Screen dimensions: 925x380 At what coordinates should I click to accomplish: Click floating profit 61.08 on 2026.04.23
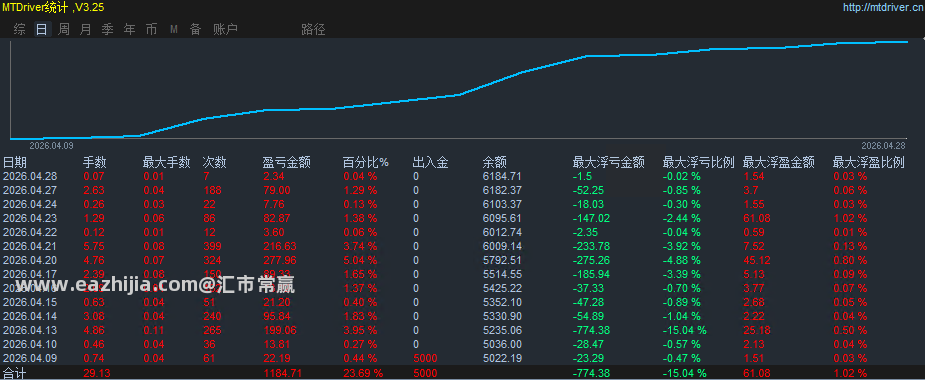756,218
